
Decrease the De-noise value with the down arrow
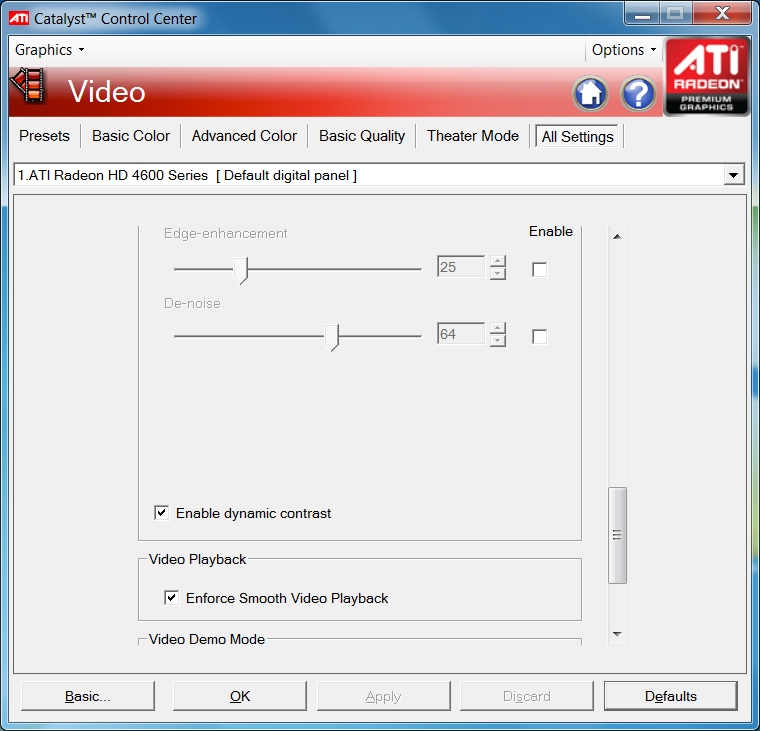coord(498,340)
